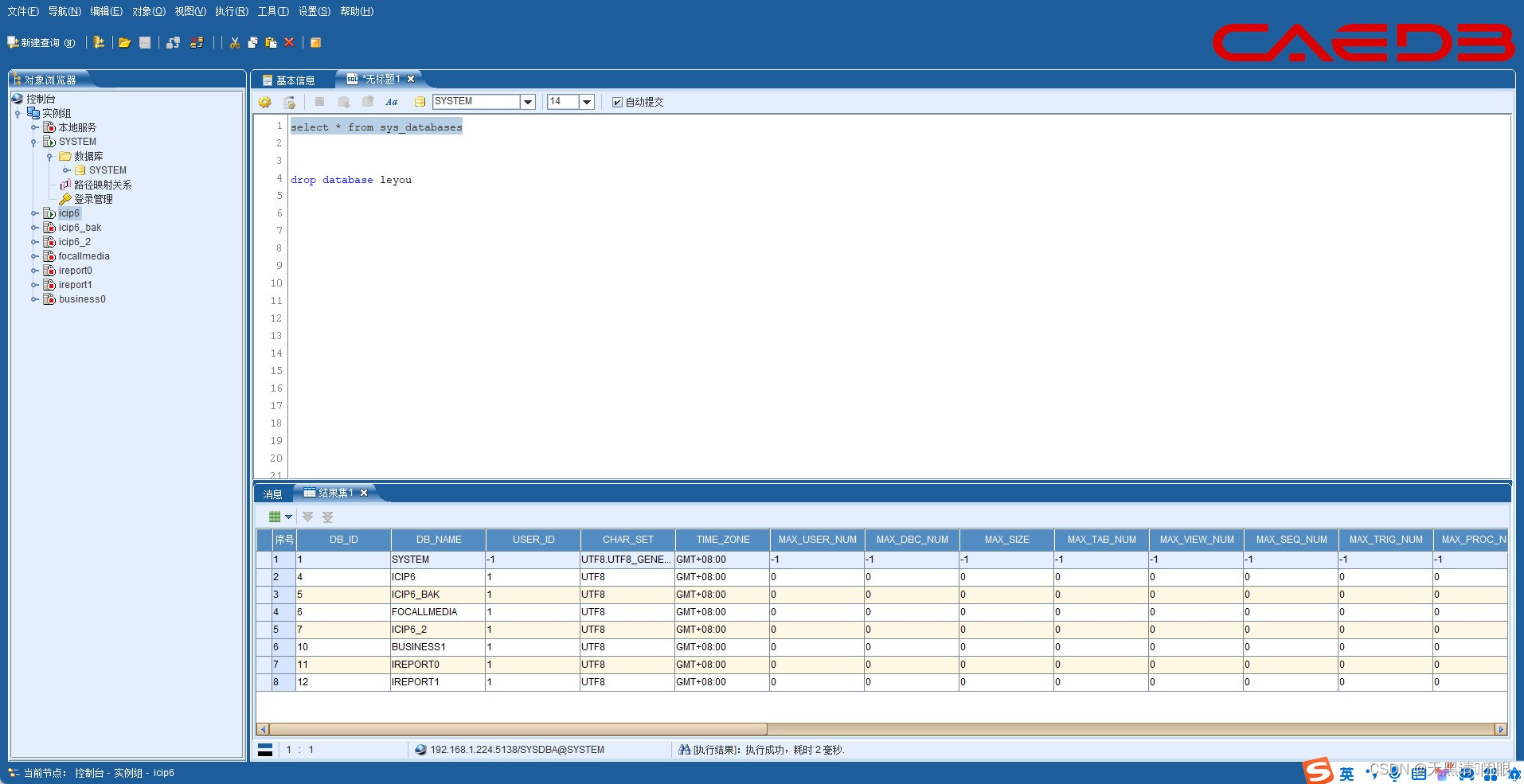Viewport: 1524px width, 784px height.
Task: Open the 帮助(H) menu
Action: (x=357, y=11)
